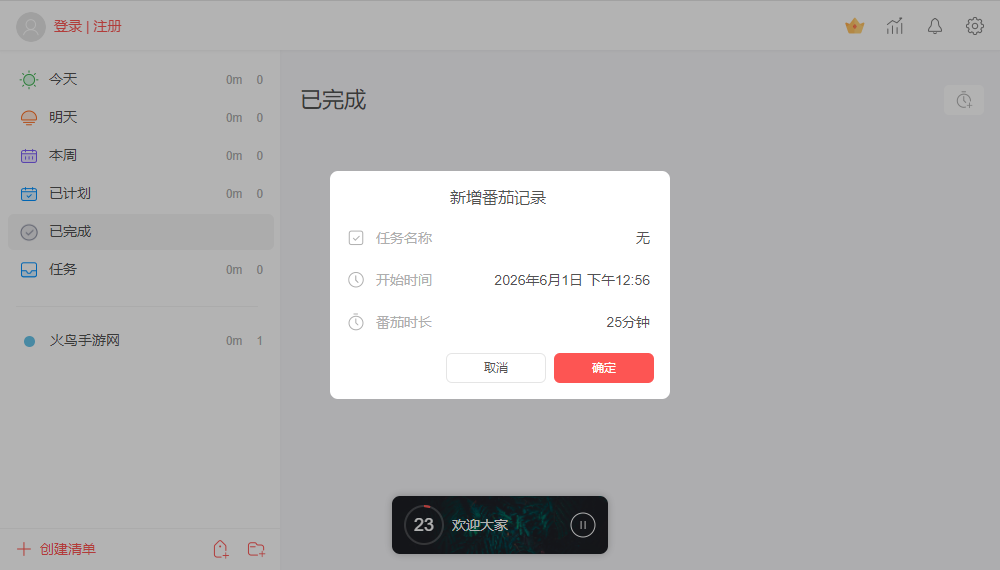This screenshot has width=1000, height=570.
Task: Click the 确定 button
Action: 603,368
